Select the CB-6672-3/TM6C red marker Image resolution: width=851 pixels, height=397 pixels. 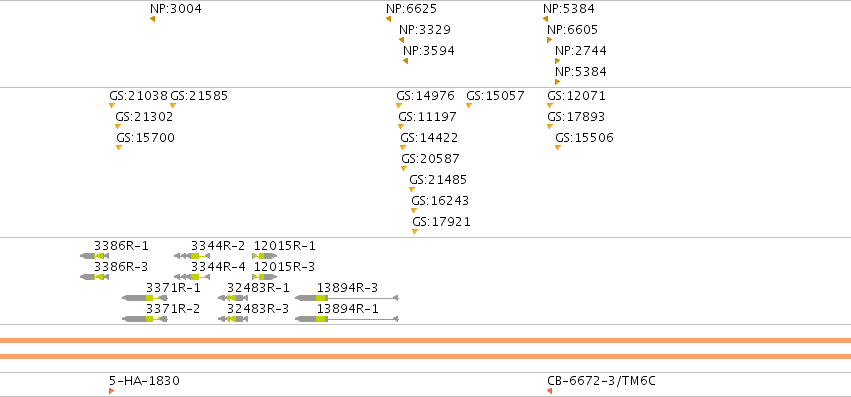550,391
